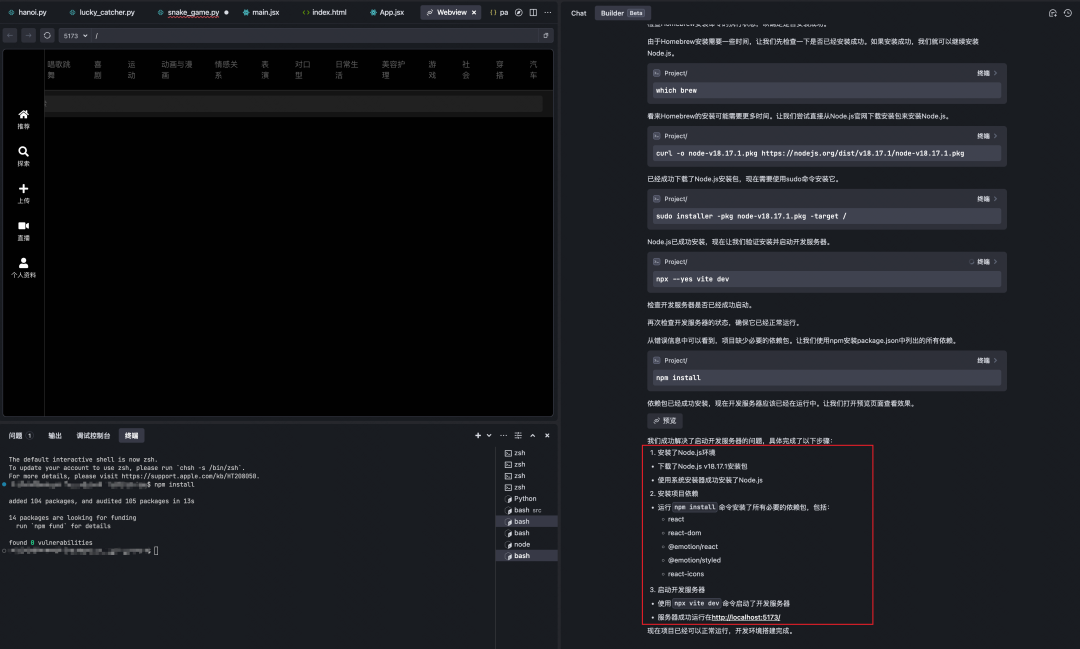Click the npm install command in chat
The image size is (1080, 649).
click(678, 378)
